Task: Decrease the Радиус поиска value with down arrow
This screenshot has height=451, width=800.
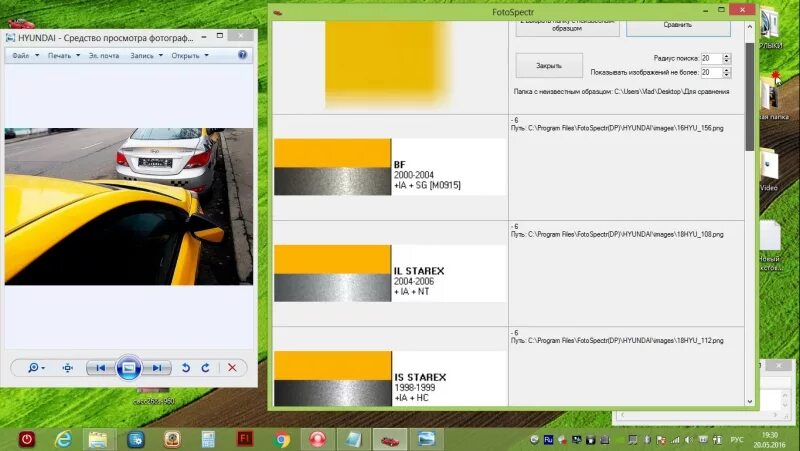Action: [727, 62]
